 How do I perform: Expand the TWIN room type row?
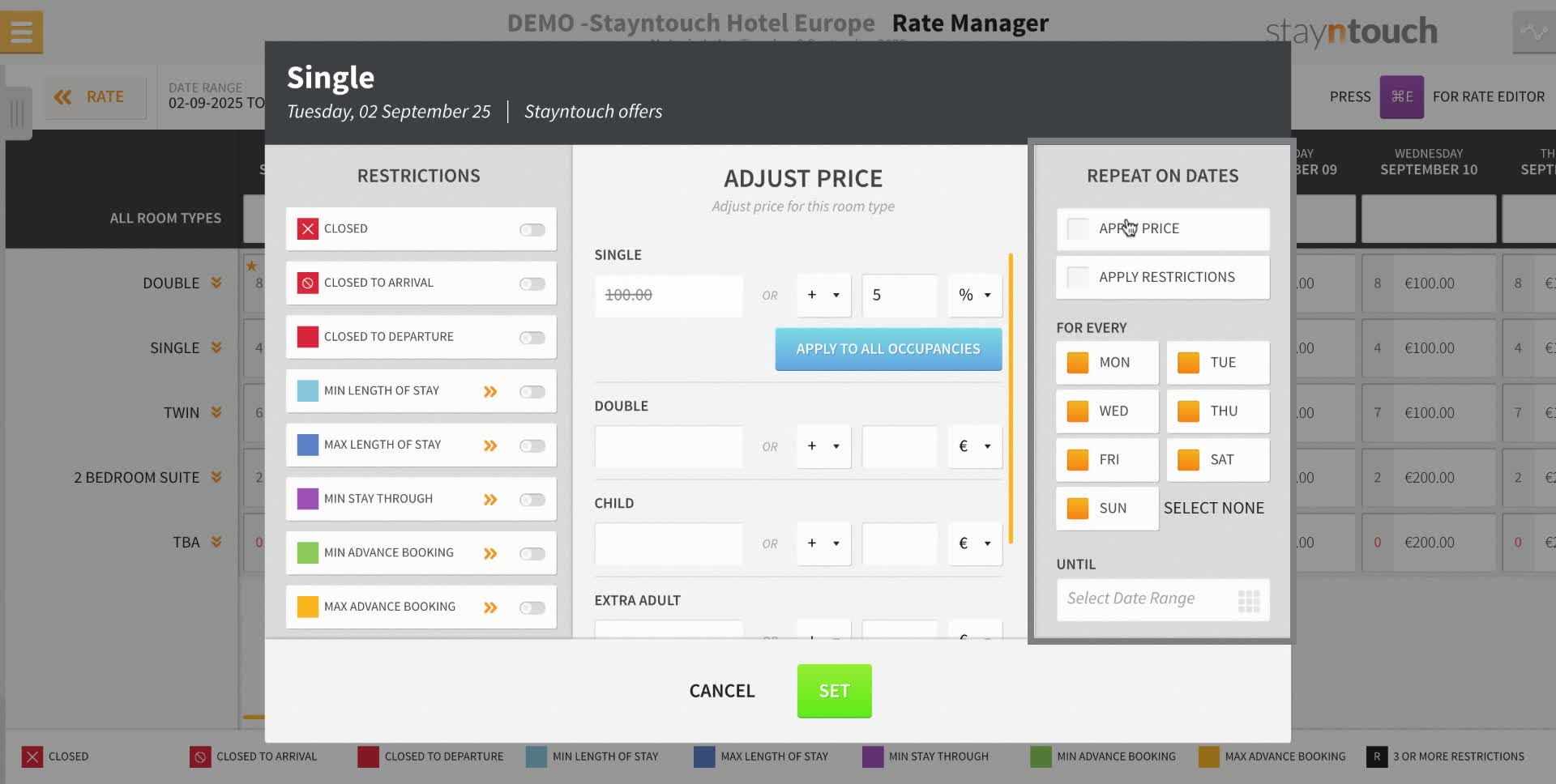[216, 412]
